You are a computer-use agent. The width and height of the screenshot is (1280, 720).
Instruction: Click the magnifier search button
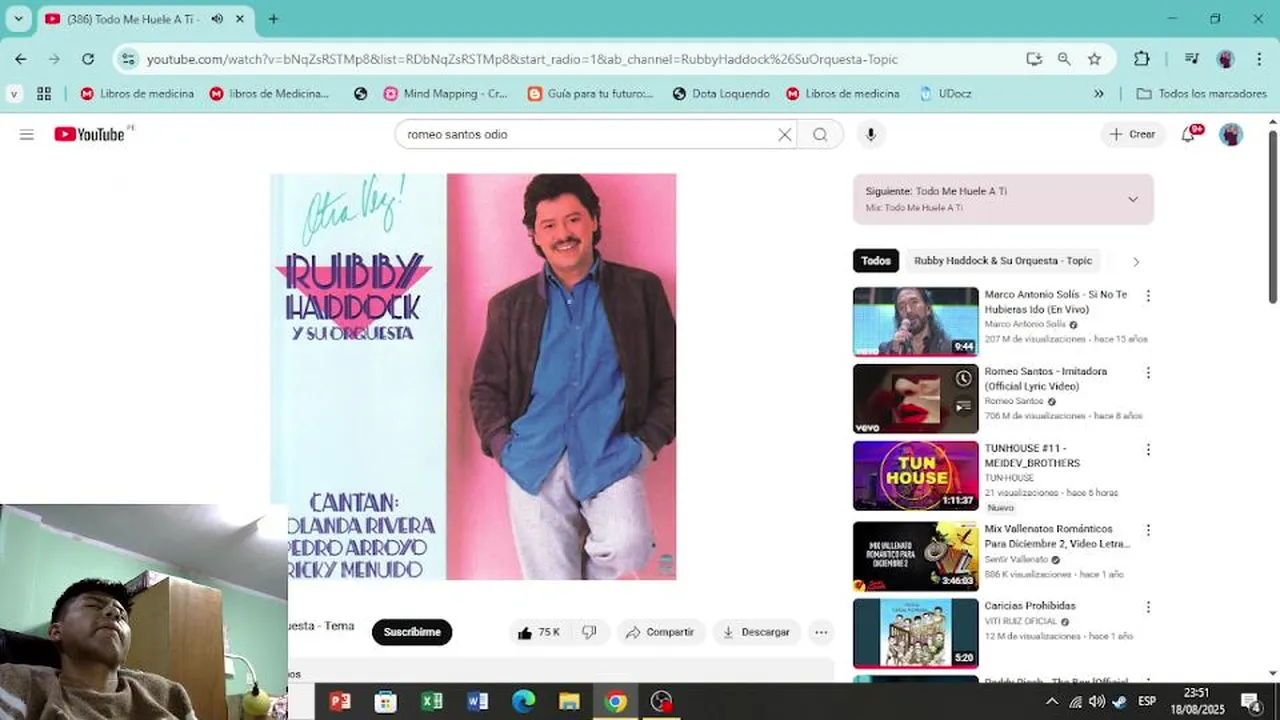(x=820, y=134)
